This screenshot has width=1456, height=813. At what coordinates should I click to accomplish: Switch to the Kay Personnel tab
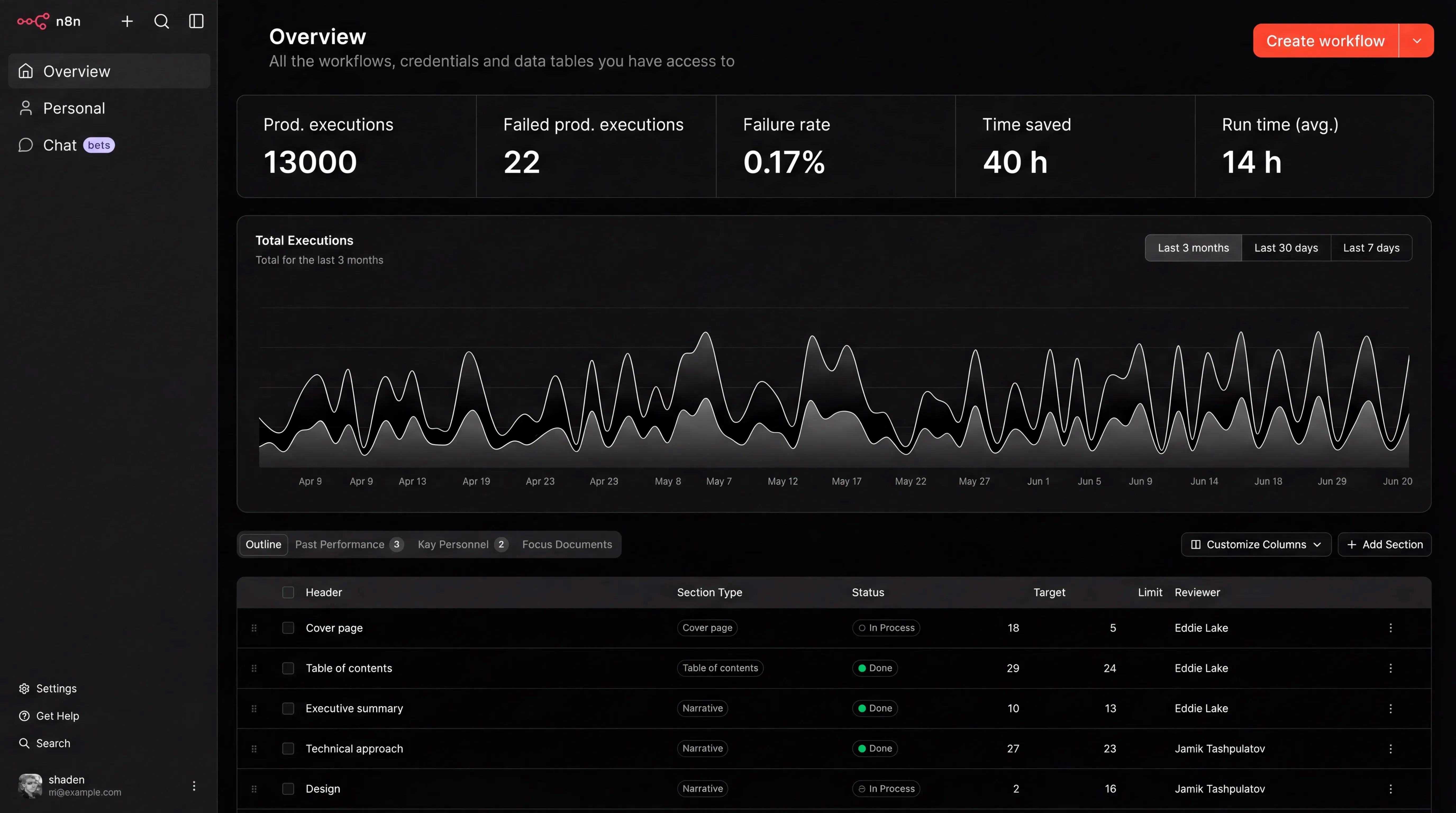pyautogui.click(x=463, y=544)
